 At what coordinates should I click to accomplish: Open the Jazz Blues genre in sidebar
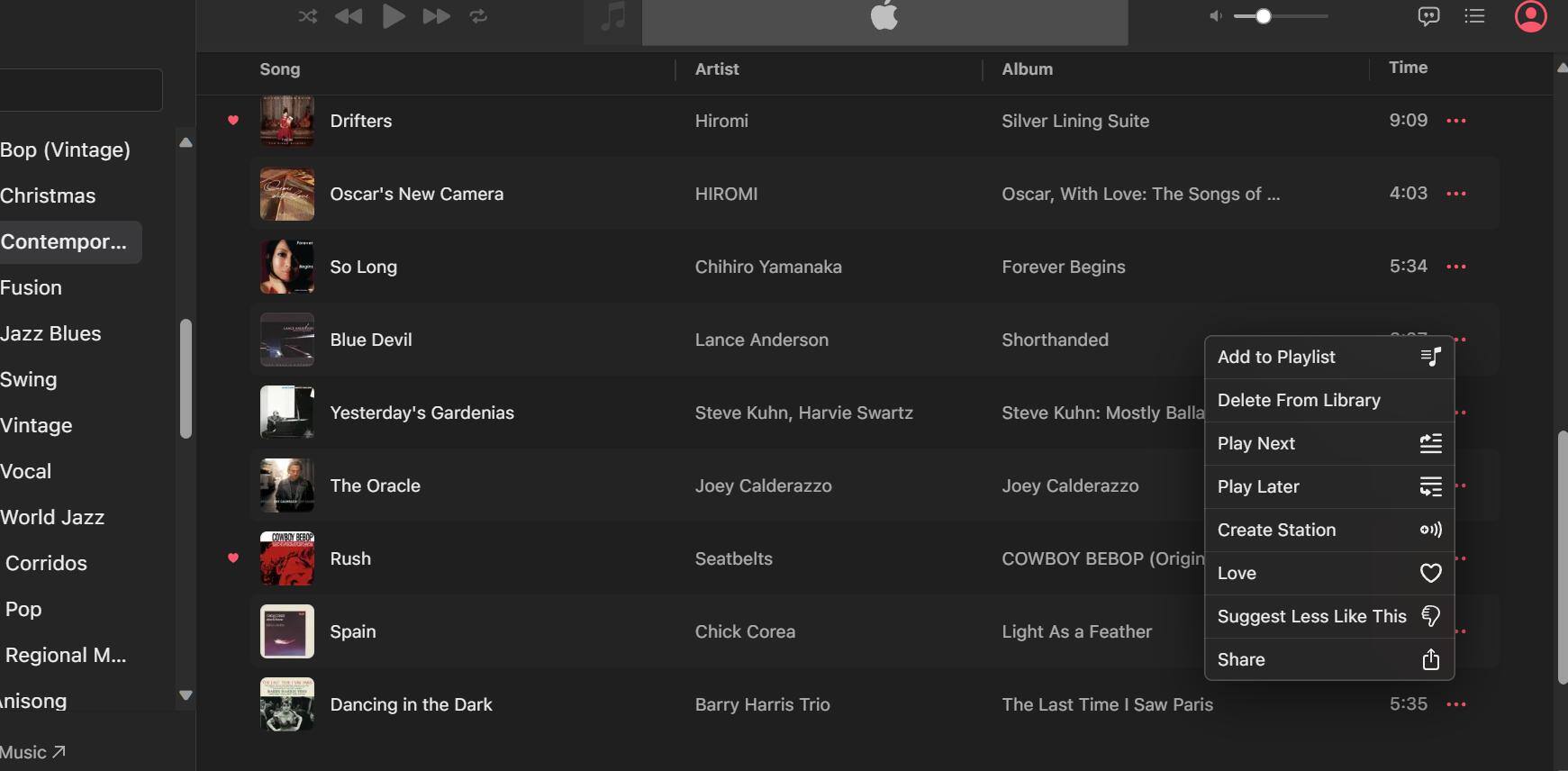click(51, 333)
